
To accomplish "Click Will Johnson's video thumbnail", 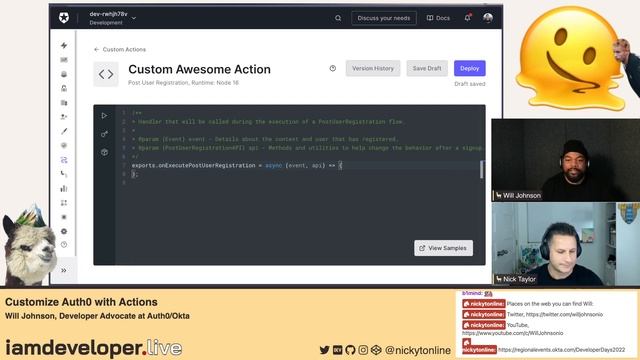I will coord(566,160).
